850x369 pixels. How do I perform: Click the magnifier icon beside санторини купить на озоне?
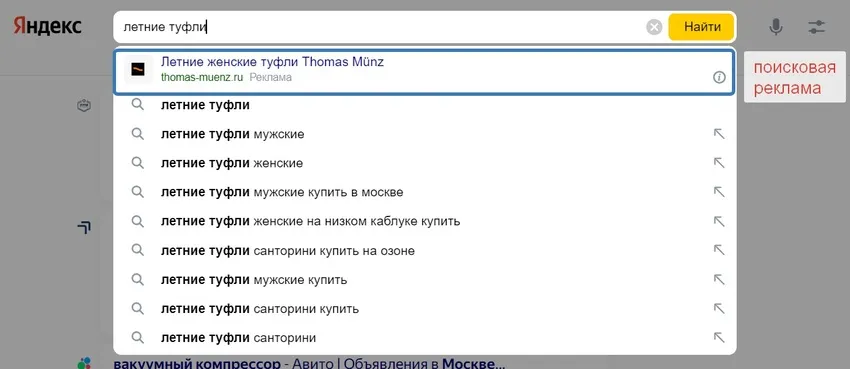pyautogui.click(x=138, y=250)
